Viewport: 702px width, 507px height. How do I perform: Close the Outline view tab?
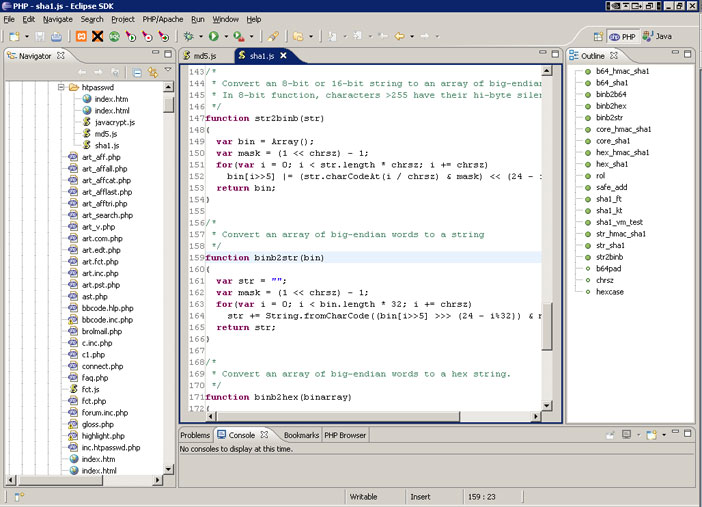pyautogui.click(x=614, y=56)
